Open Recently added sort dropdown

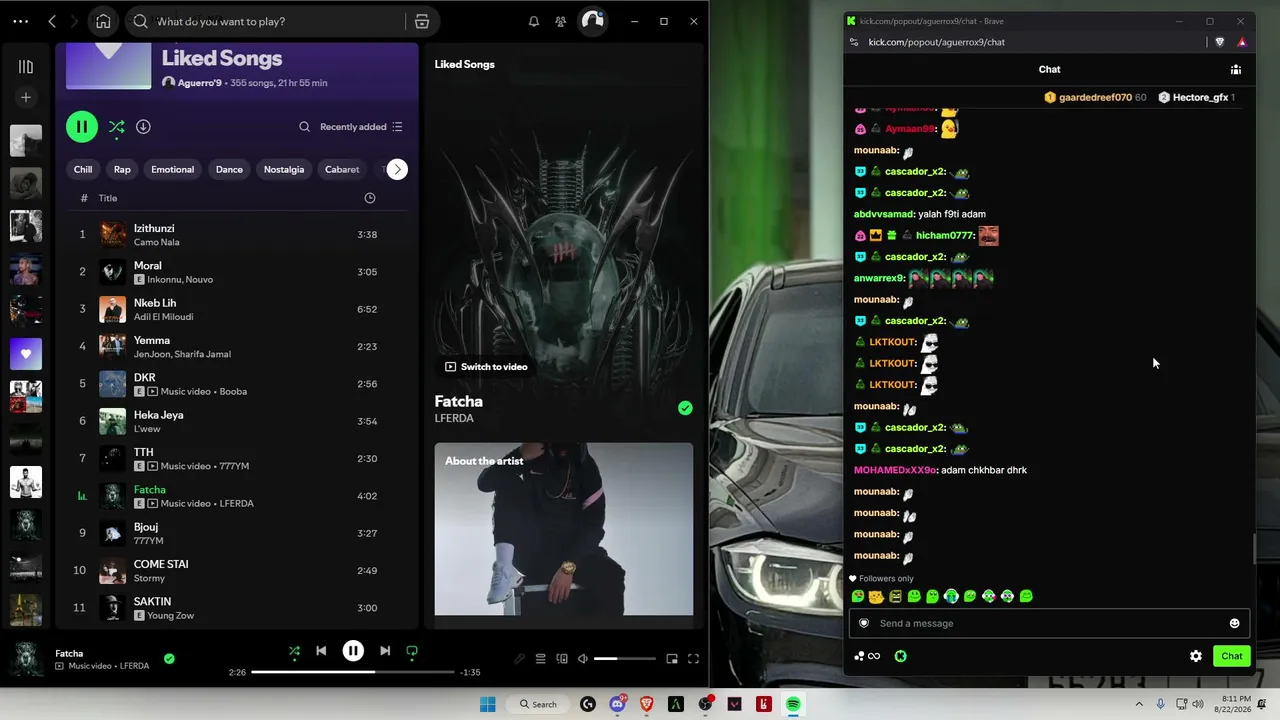click(x=361, y=127)
